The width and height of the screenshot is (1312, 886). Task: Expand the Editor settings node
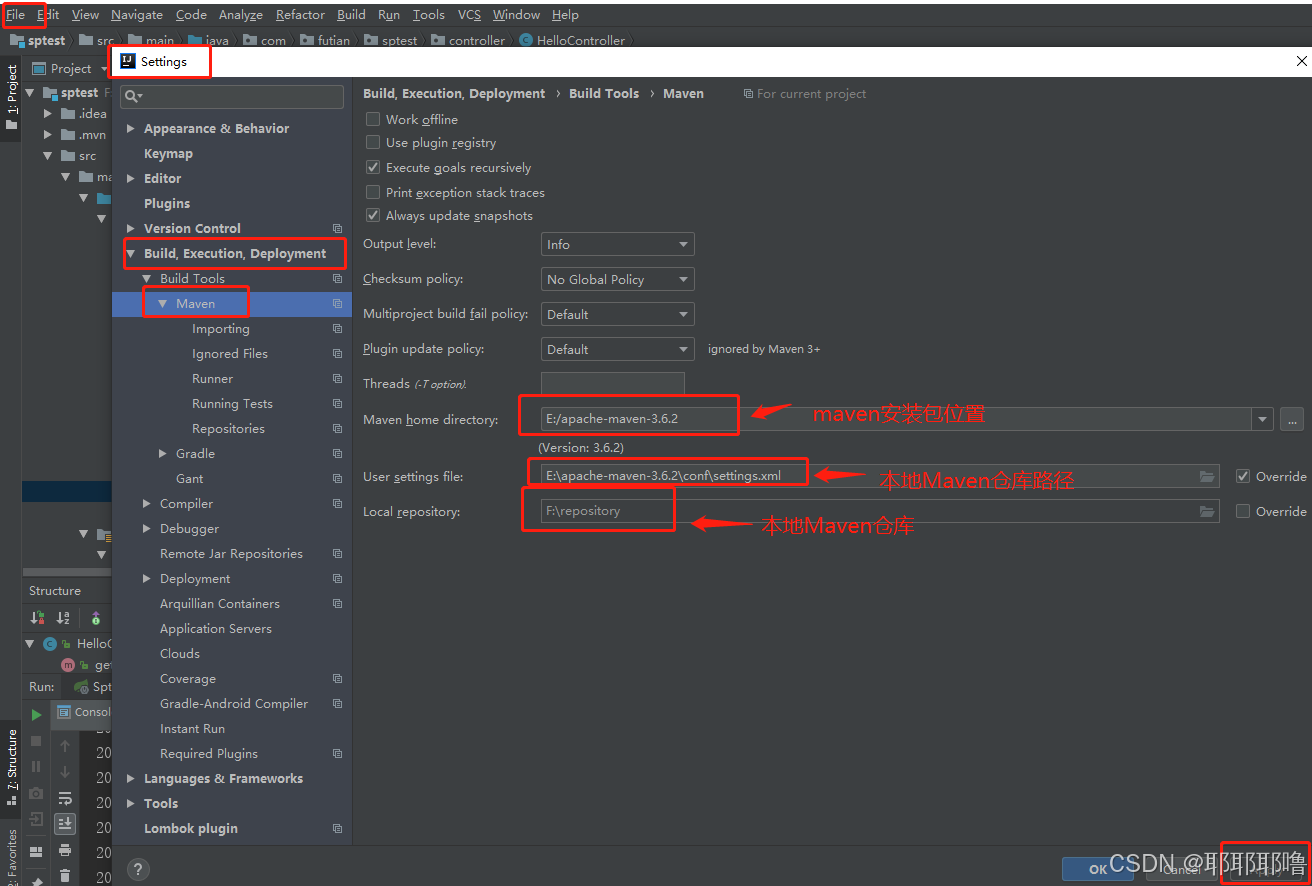click(130, 179)
